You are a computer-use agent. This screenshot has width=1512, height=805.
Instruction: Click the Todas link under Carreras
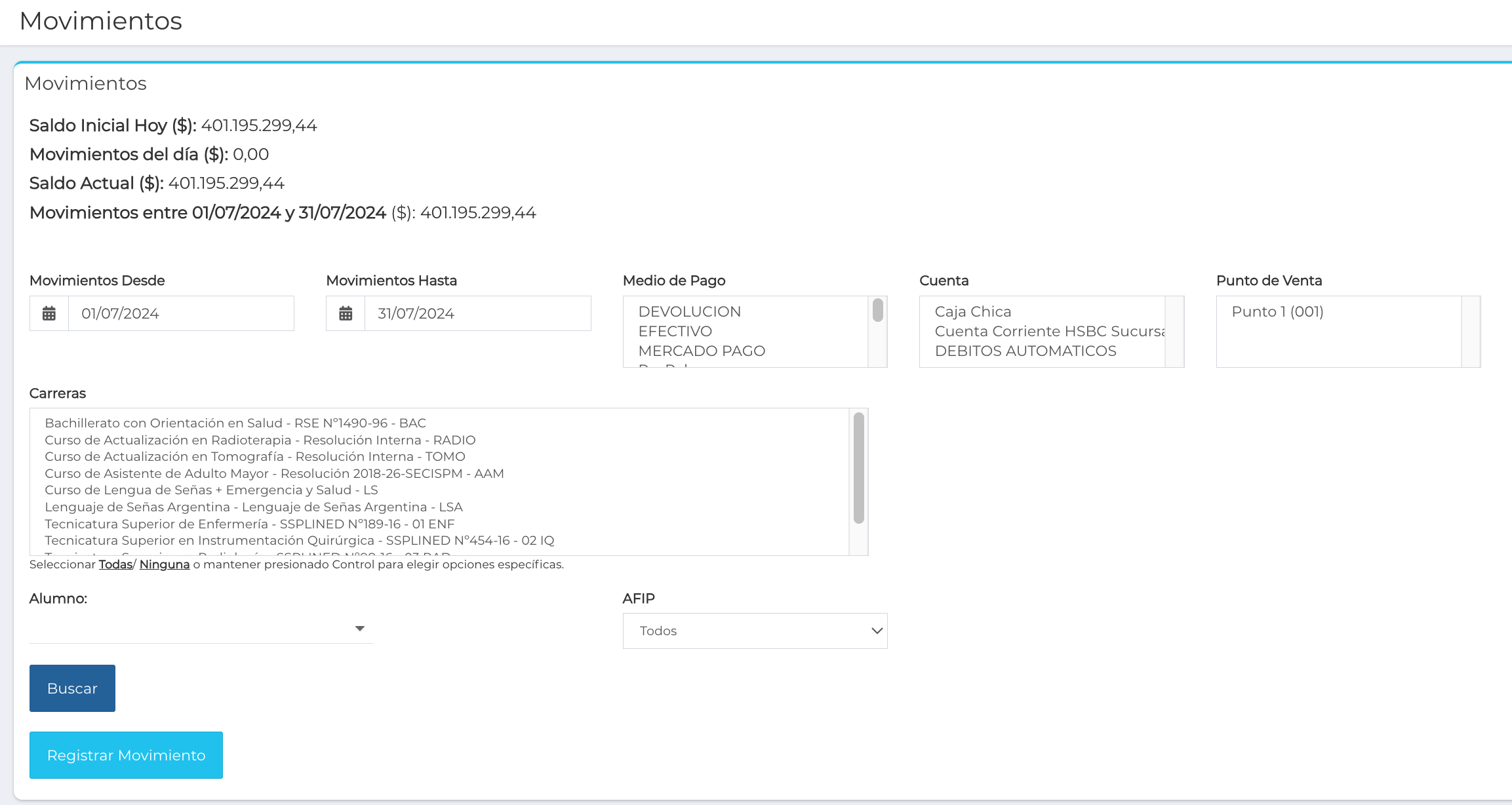click(115, 564)
